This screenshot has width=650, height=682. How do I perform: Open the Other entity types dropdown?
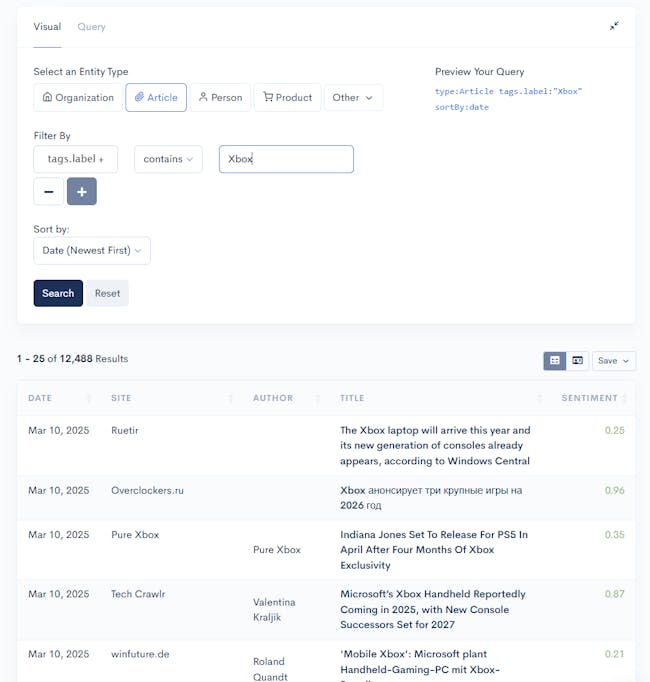353,98
